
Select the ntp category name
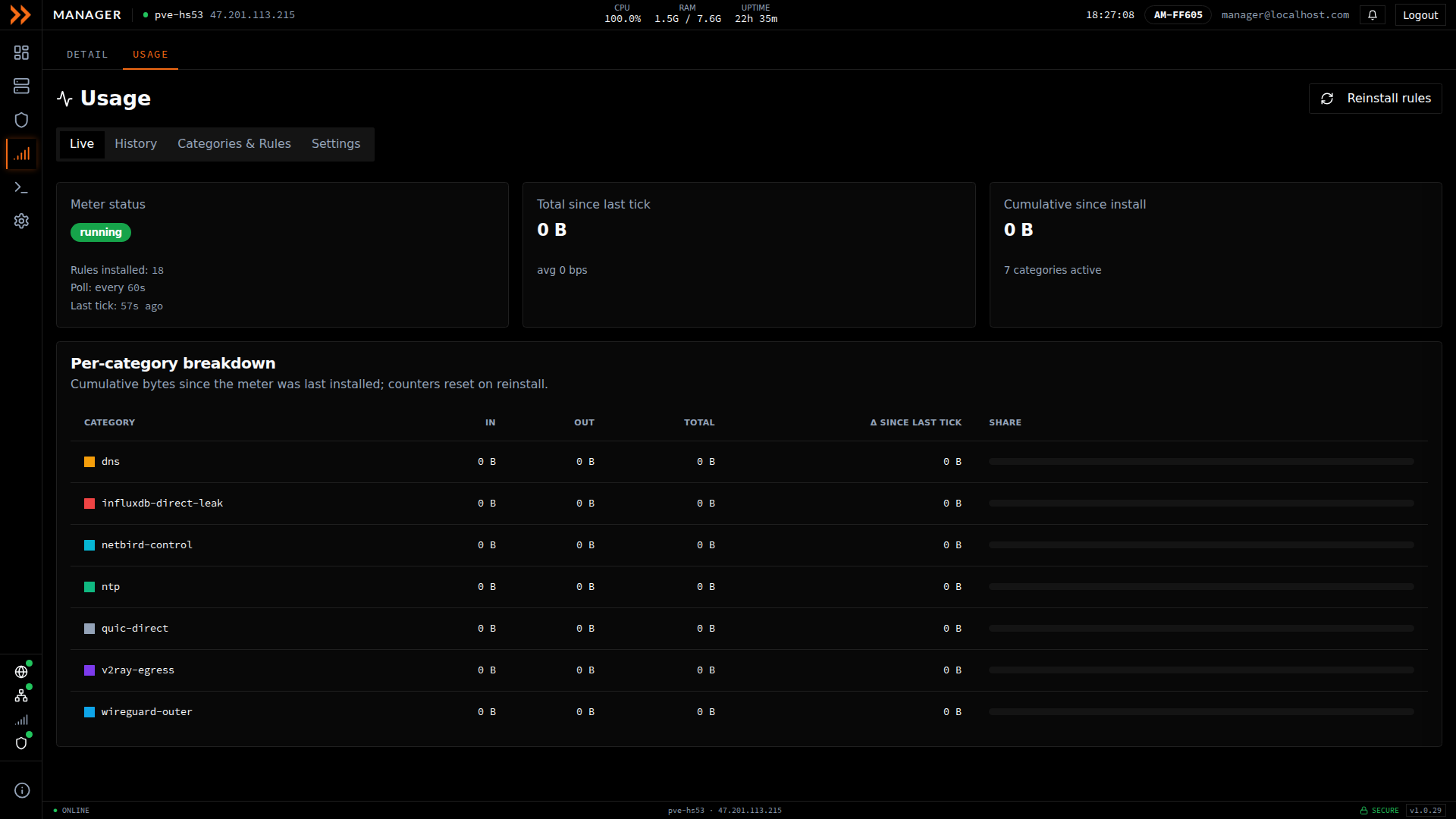(x=111, y=587)
